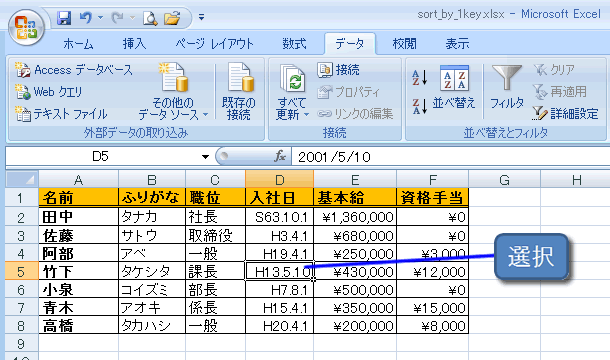
Task: Click リンクの編集 button
Action: (356, 114)
